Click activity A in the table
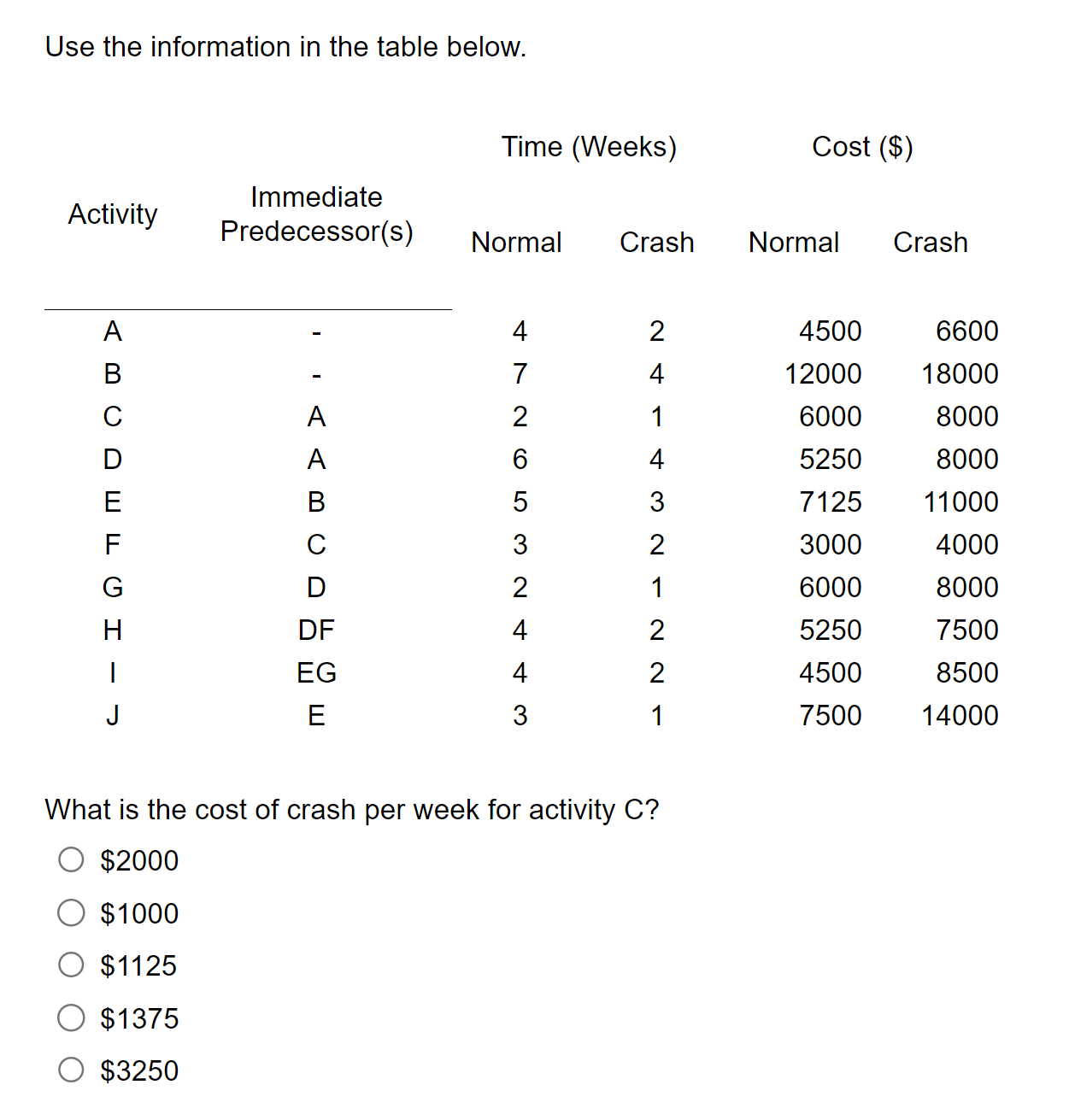Screen dimensions: 1069x1120 pyautogui.click(x=112, y=331)
